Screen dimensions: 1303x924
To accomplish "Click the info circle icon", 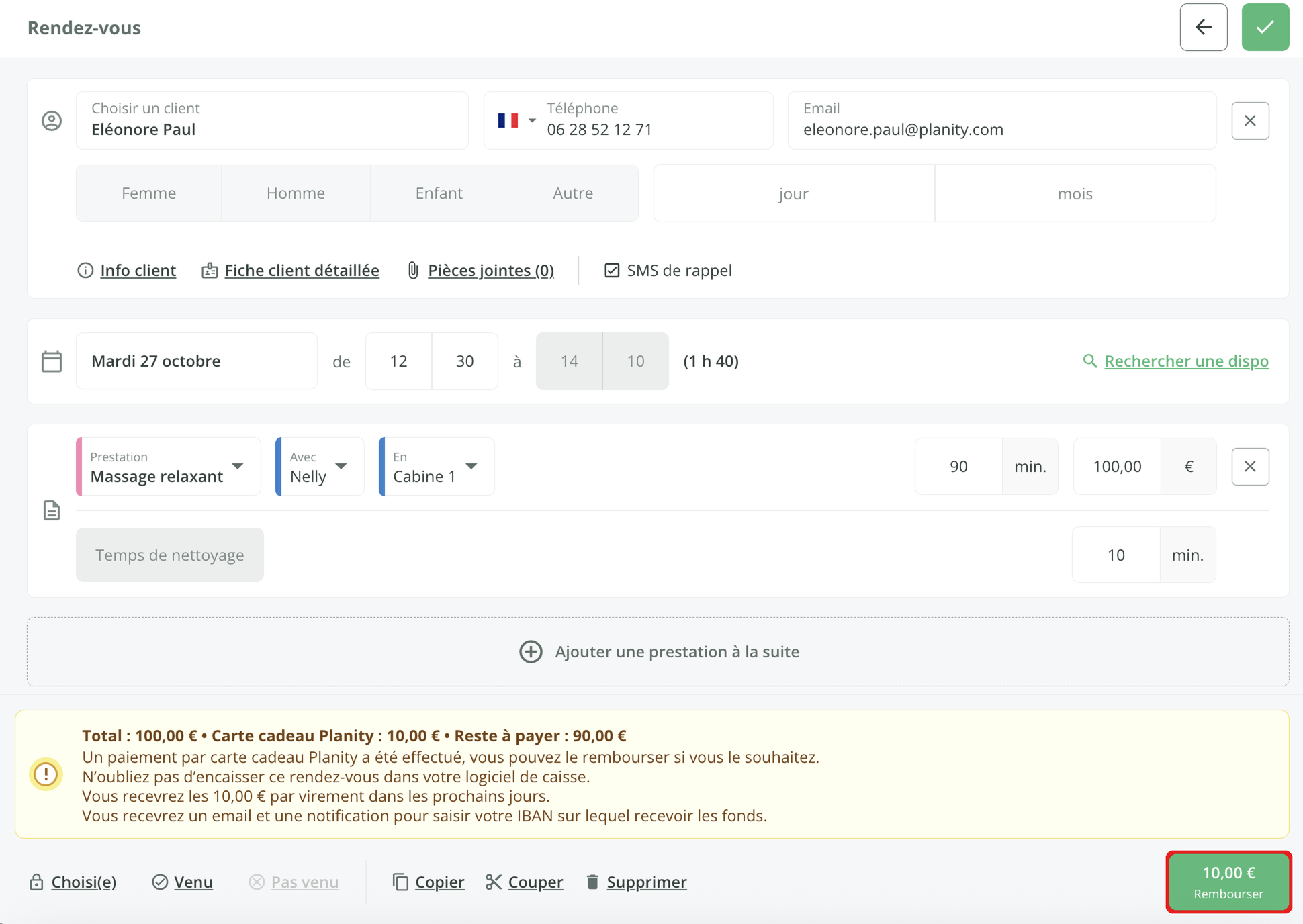I will click(x=85, y=270).
